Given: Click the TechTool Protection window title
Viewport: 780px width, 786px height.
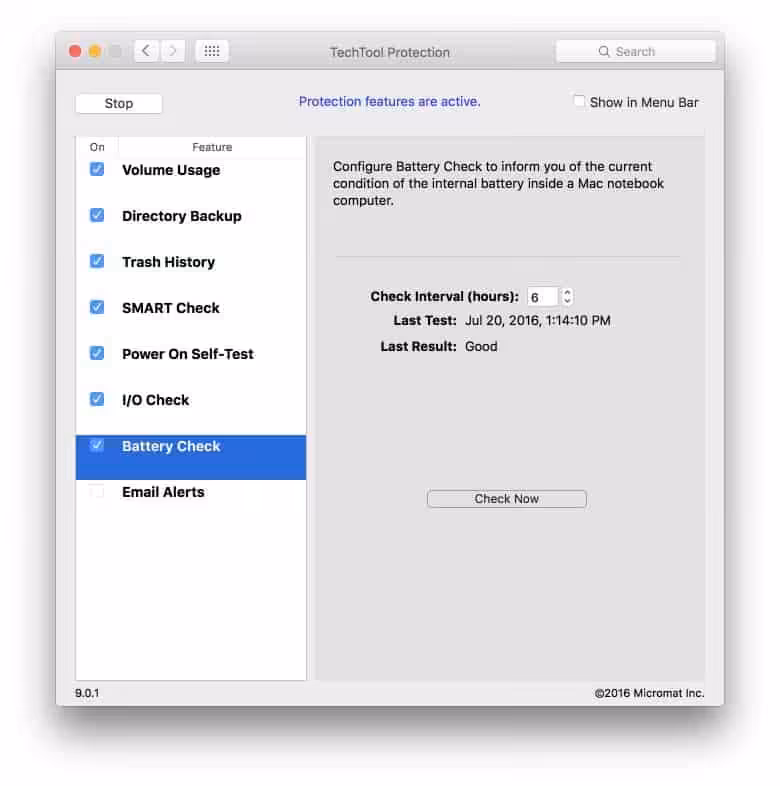Looking at the screenshot, I should pyautogui.click(x=389, y=52).
